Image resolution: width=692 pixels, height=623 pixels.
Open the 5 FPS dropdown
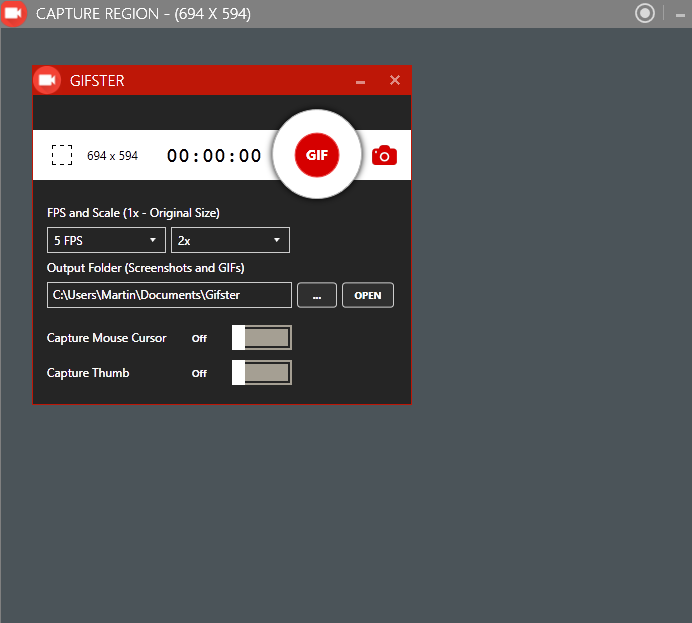pyautogui.click(x=106, y=240)
